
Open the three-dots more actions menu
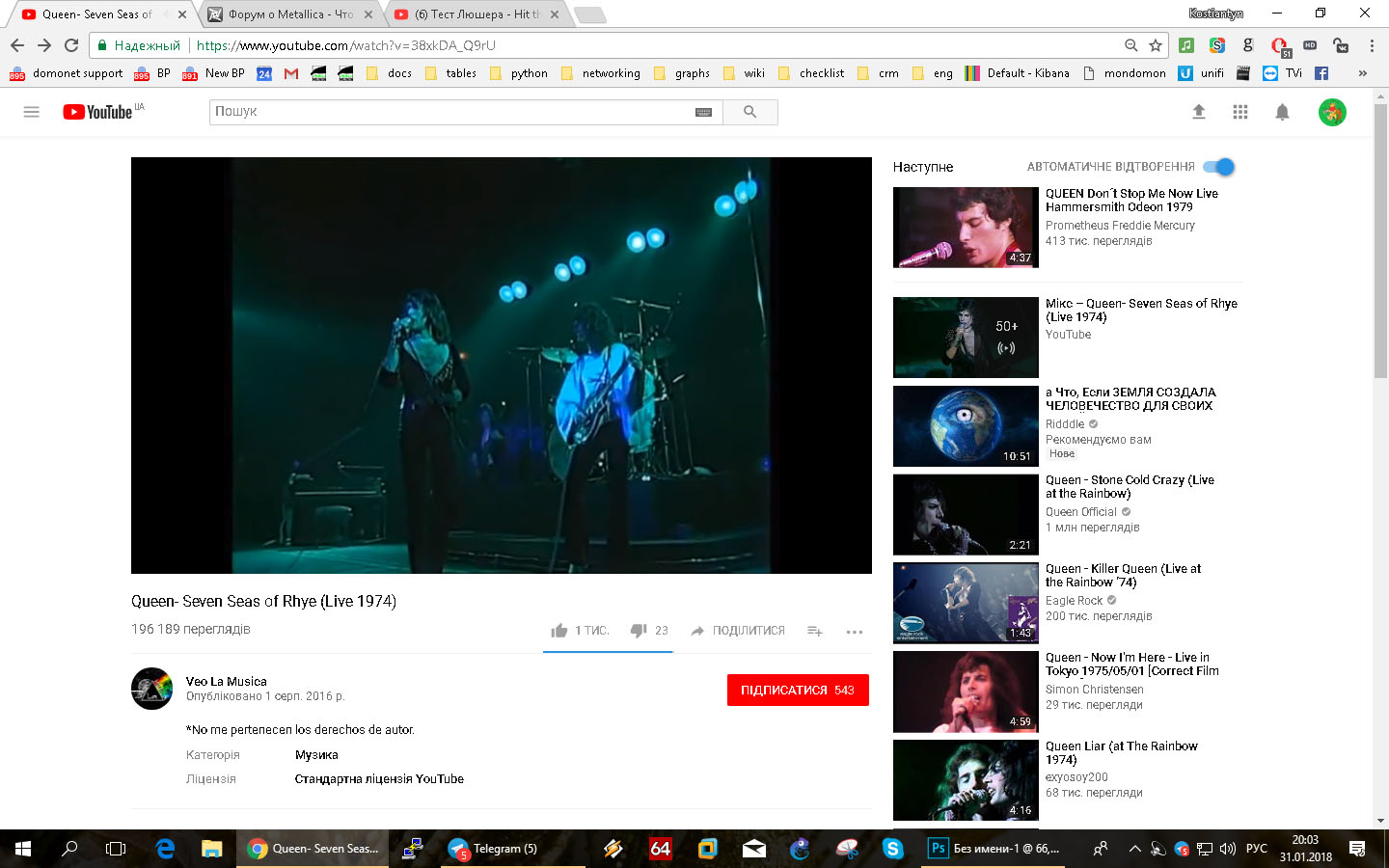pos(854,632)
